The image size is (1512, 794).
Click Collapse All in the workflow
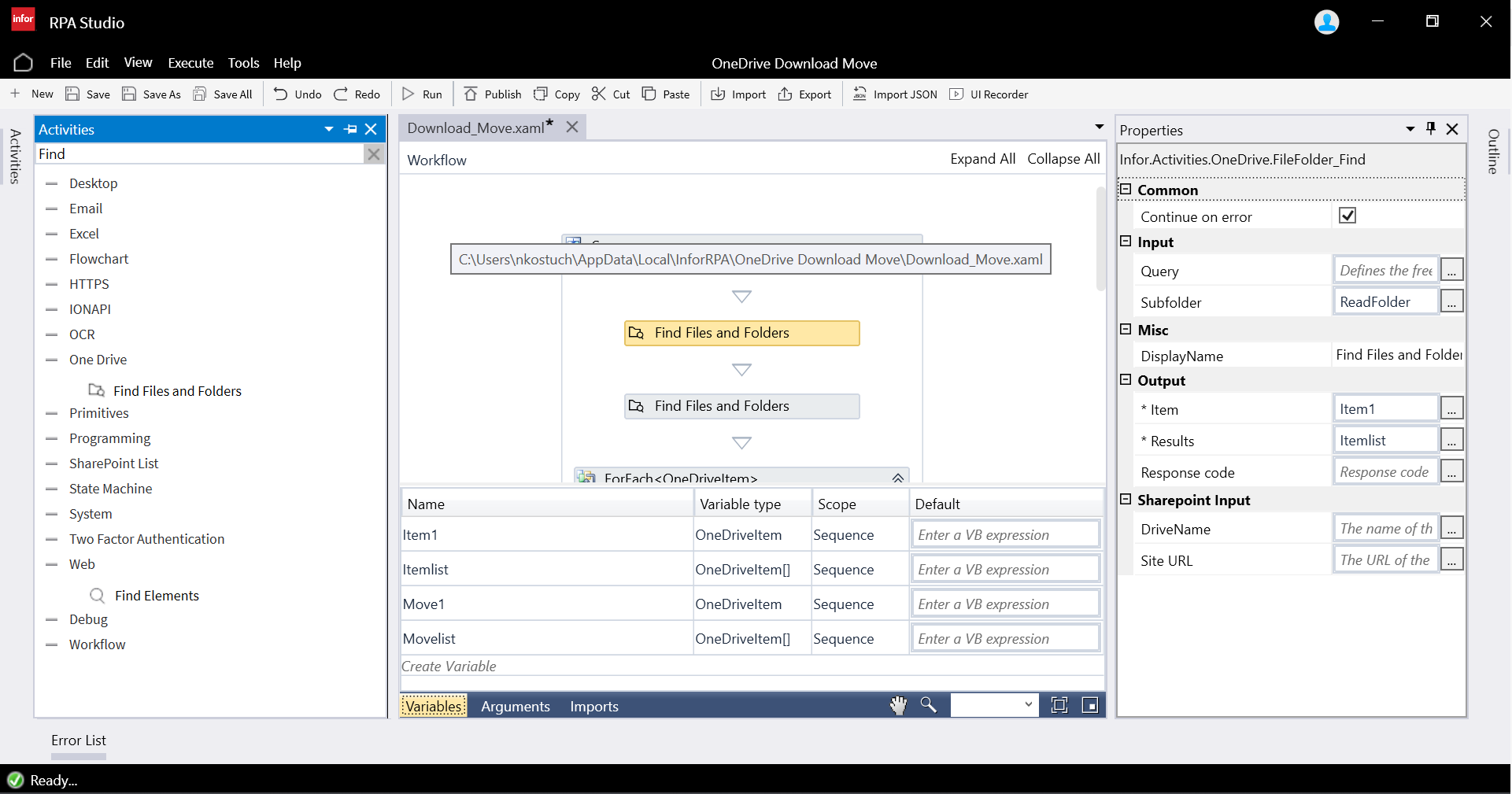1063,159
